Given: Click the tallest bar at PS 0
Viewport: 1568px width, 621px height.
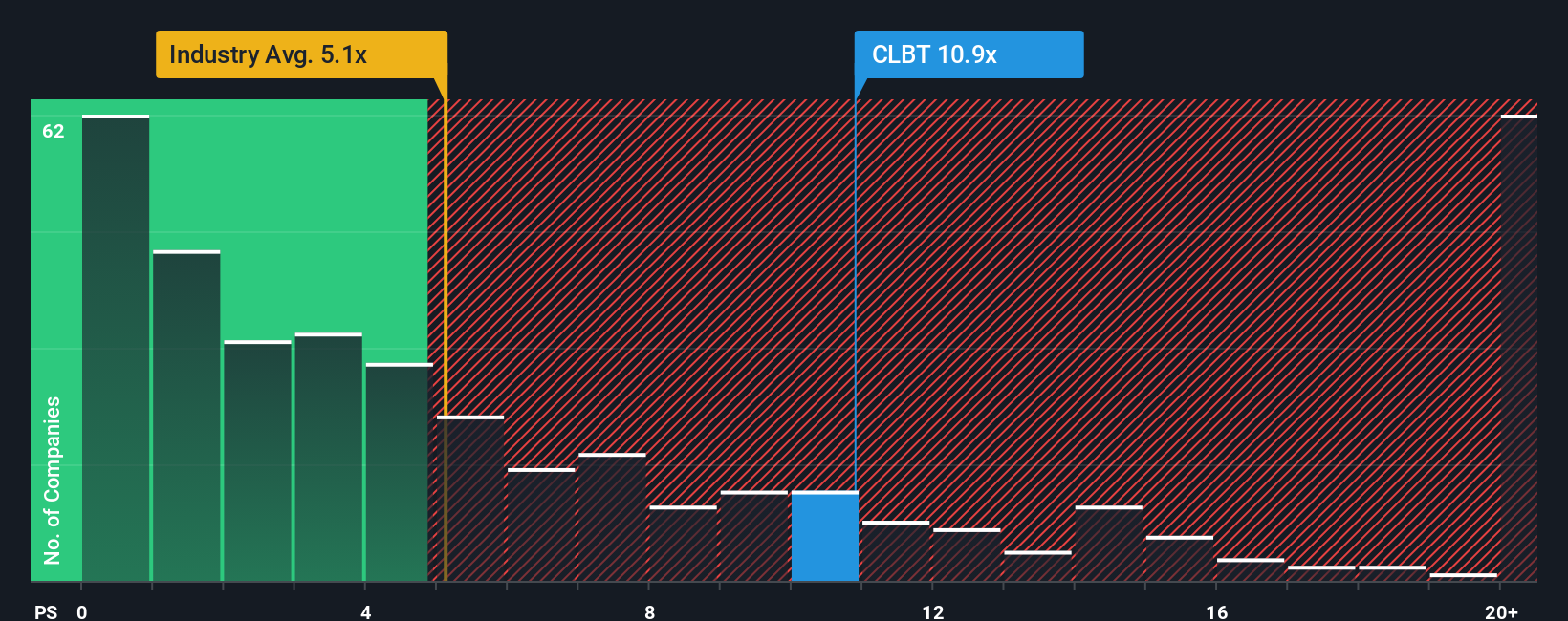Looking at the screenshot, I should pyautogui.click(x=116, y=348).
